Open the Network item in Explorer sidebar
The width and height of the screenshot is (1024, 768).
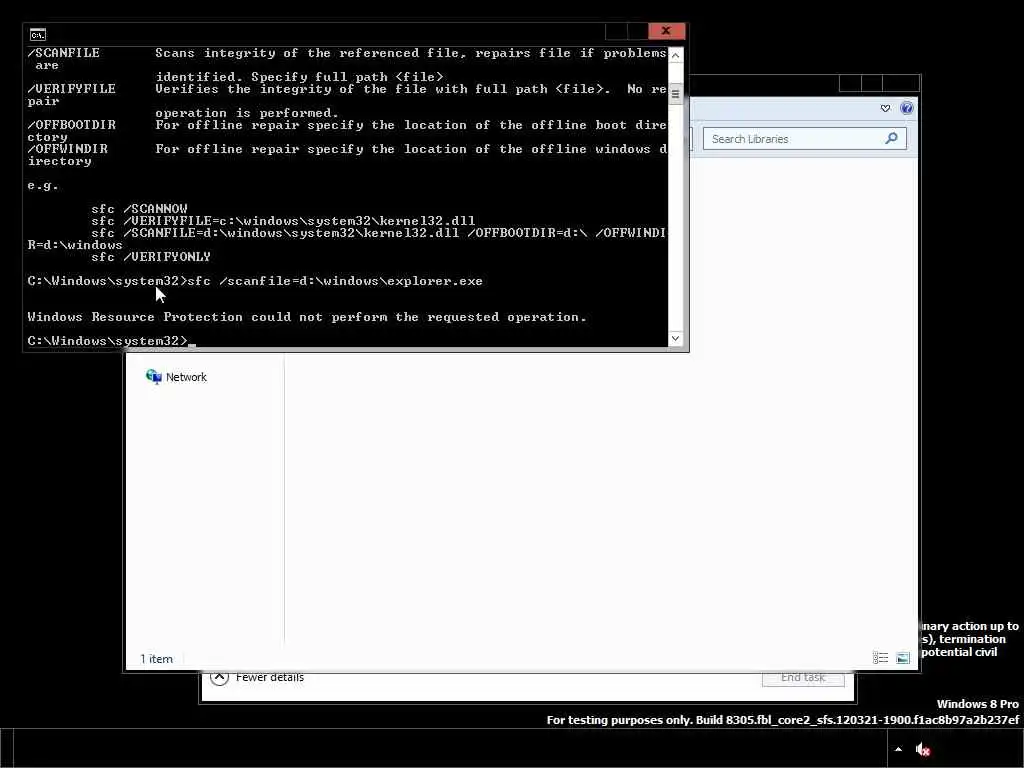coord(176,377)
